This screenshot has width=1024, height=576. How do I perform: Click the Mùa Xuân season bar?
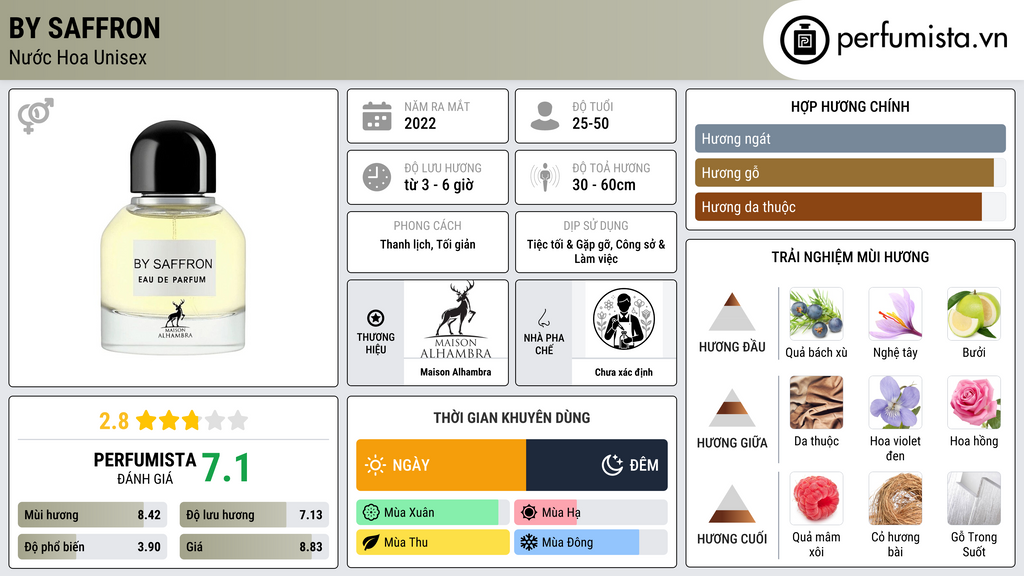433,513
